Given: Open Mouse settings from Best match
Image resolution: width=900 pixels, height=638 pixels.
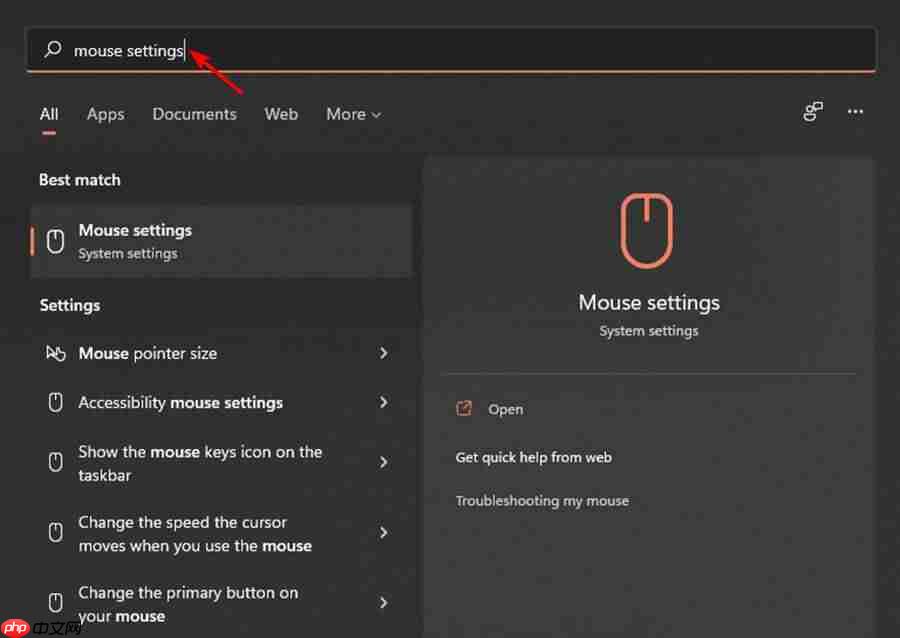Looking at the screenshot, I should [135, 240].
